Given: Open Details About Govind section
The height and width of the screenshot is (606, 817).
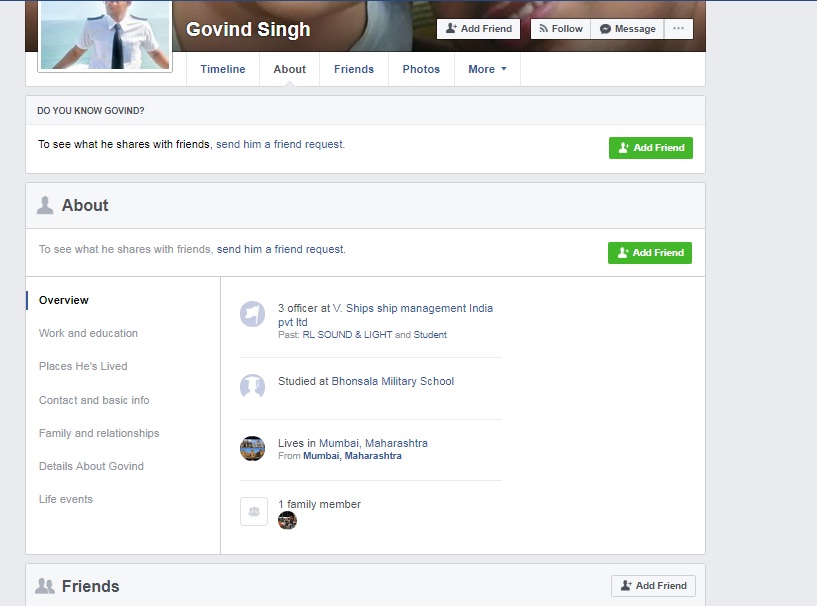Looking at the screenshot, I should coord(91,466).
